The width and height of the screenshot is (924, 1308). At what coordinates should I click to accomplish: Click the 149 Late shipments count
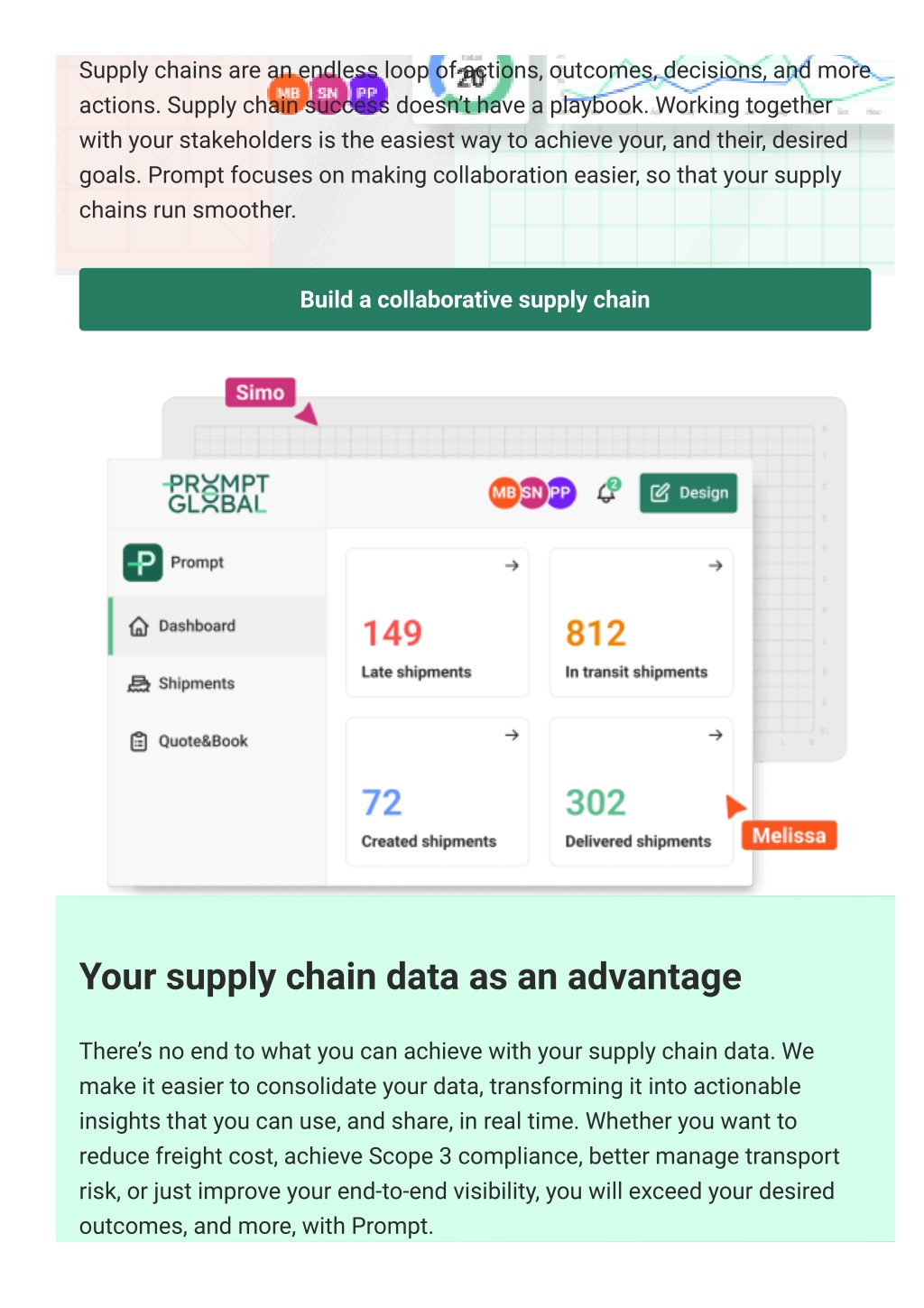coord(392,633)
